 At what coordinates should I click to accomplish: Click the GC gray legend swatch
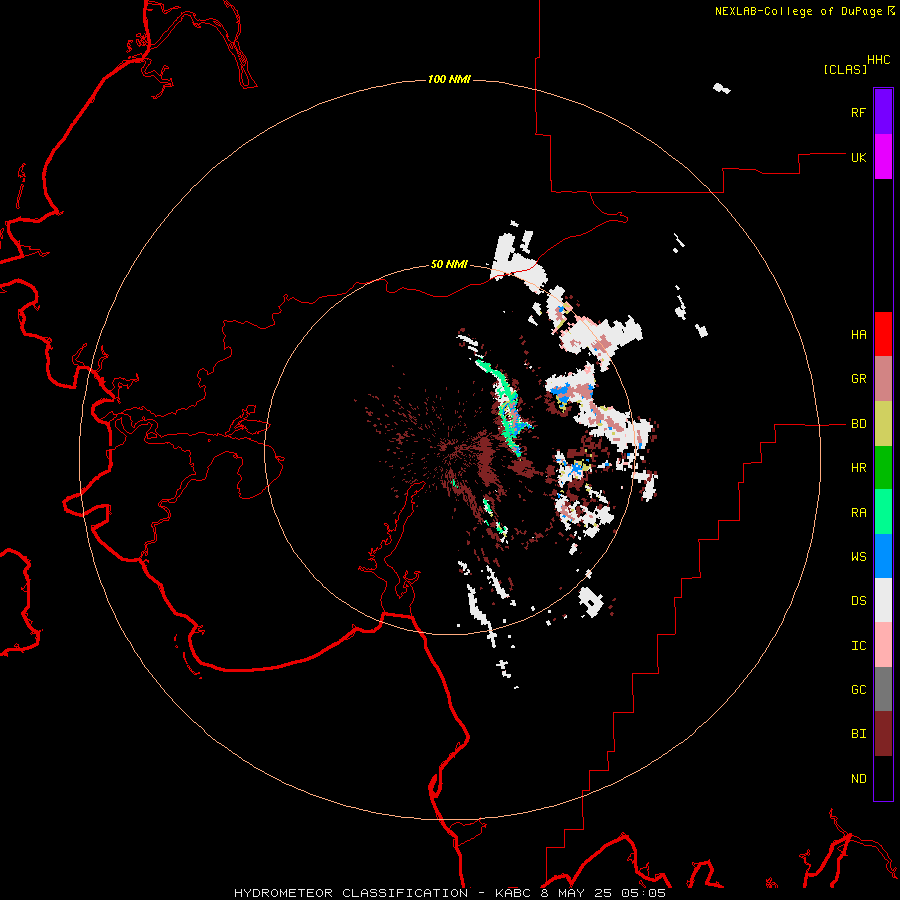coord(883,689)
